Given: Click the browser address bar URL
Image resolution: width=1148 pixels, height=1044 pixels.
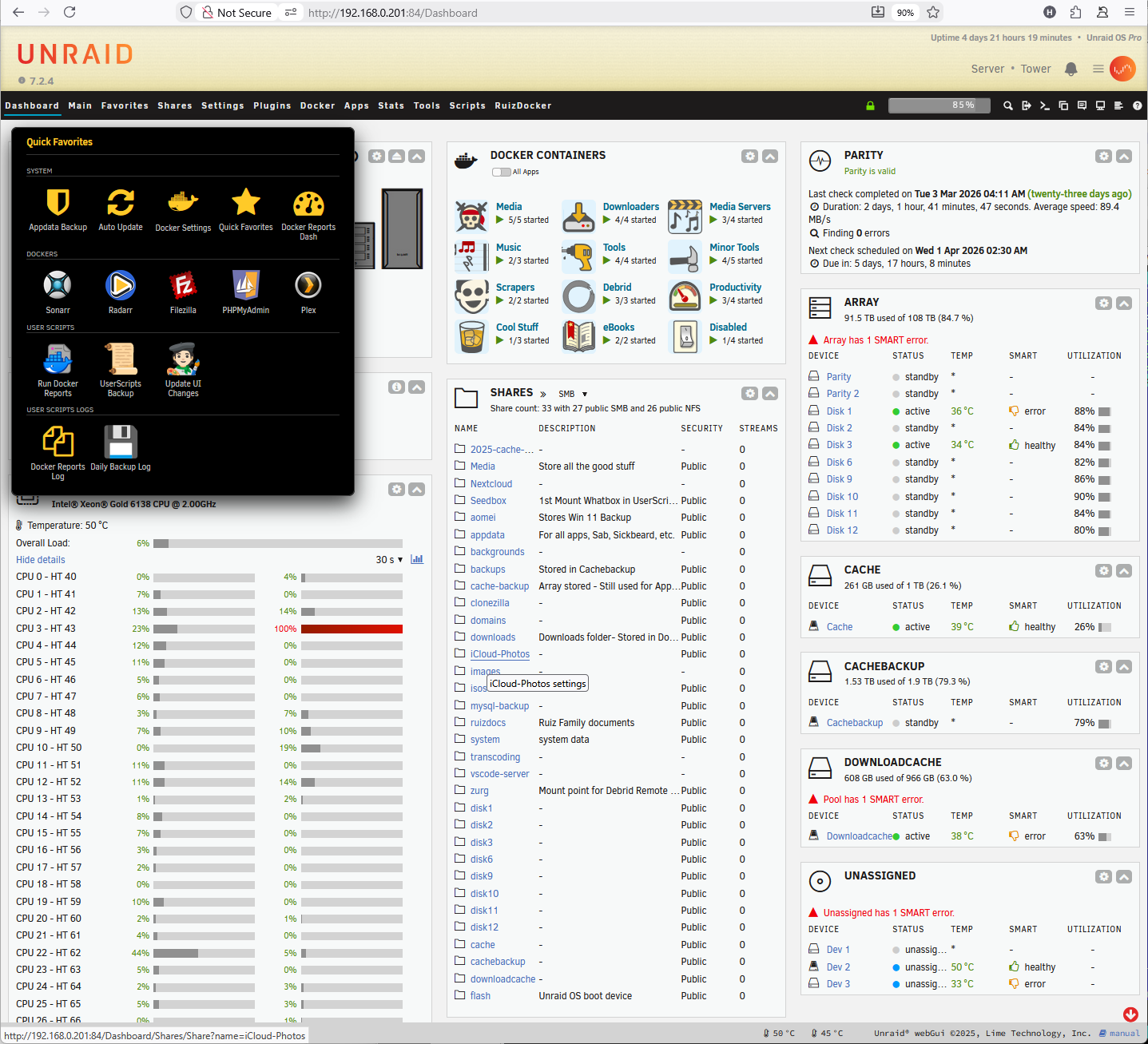Looking at the screenshot, I should point(393,13).
